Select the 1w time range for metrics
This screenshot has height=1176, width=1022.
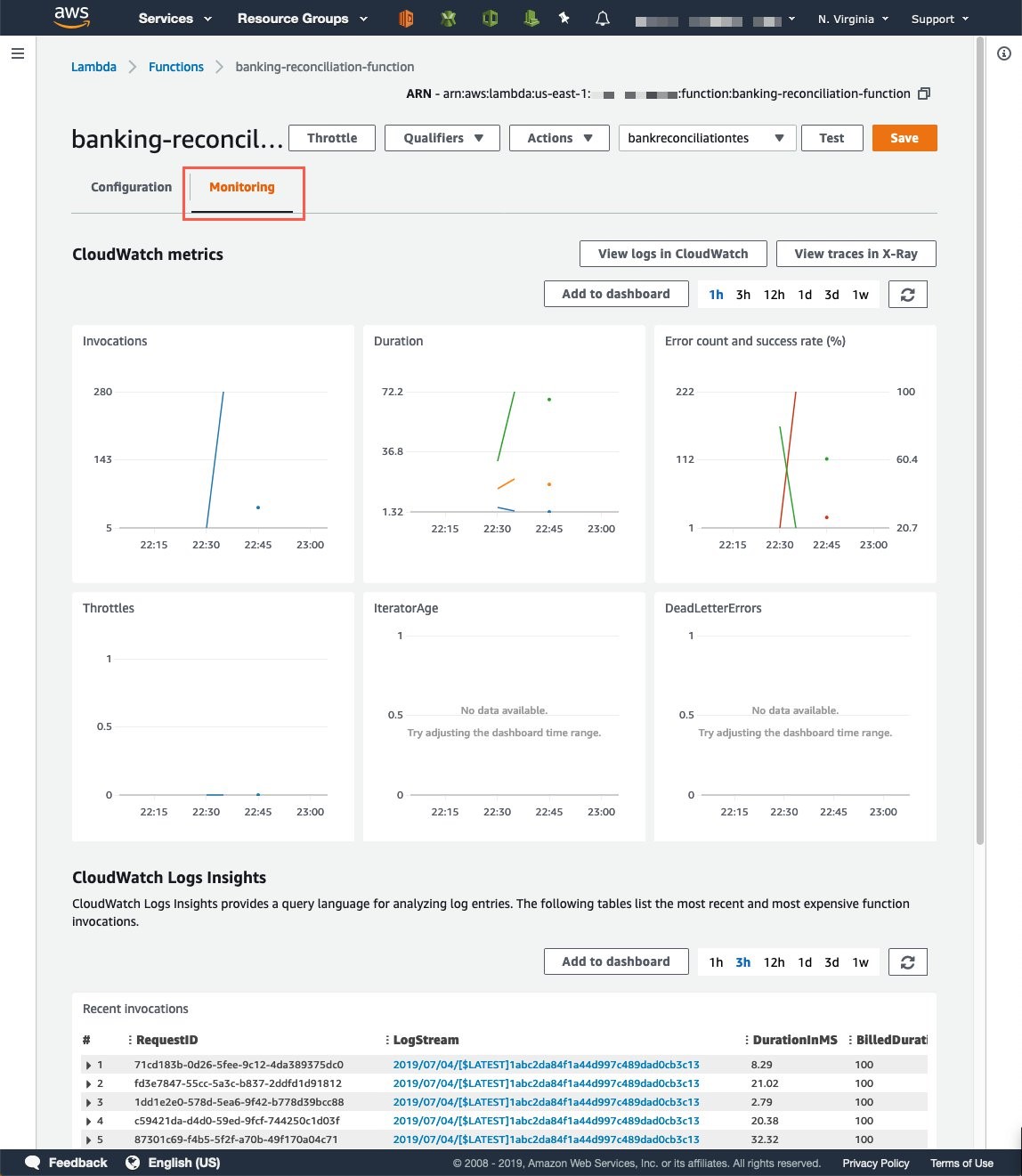point(859,294)
